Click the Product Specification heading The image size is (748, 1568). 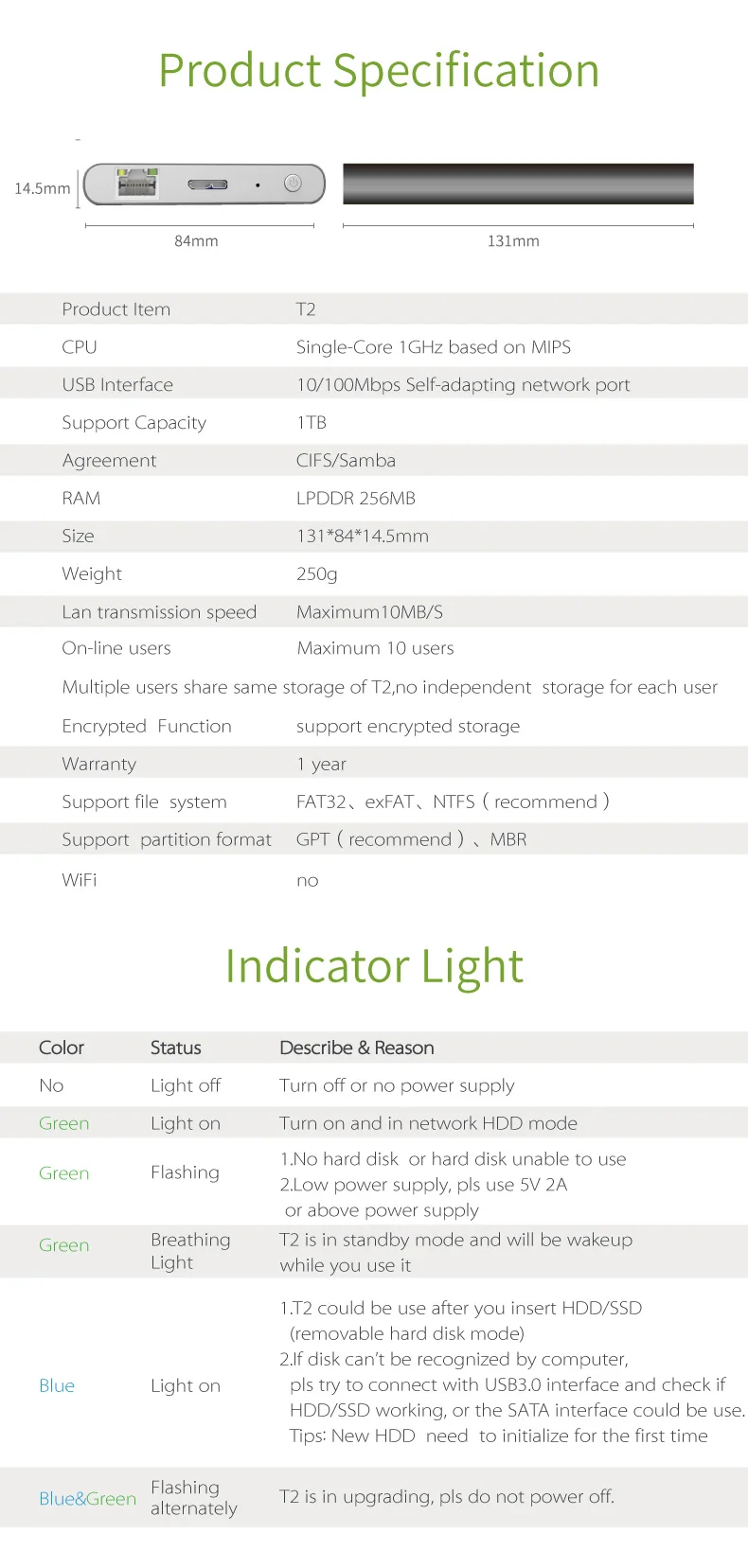coord(379,71)
